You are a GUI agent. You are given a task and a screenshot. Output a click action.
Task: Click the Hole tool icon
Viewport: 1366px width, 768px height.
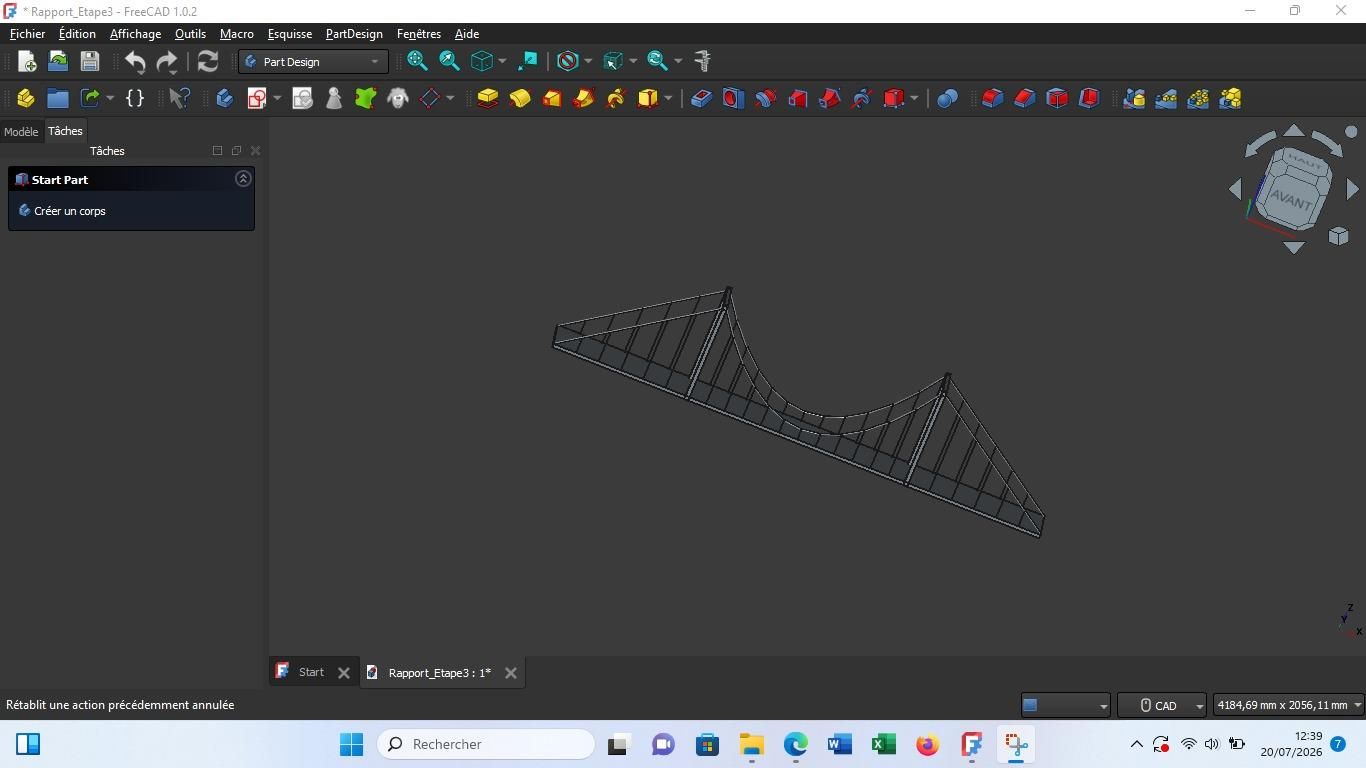pyautogui.click(x=733, y=98)
